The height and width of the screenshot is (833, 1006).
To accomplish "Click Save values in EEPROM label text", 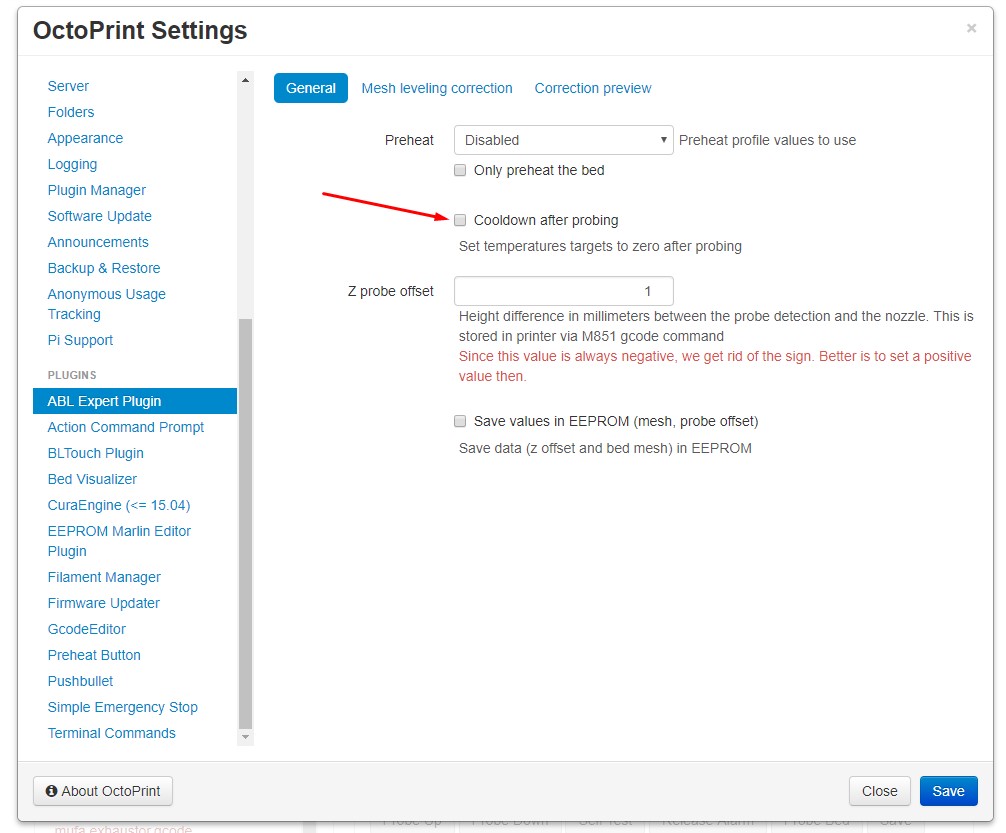I will tap(616, 421).
